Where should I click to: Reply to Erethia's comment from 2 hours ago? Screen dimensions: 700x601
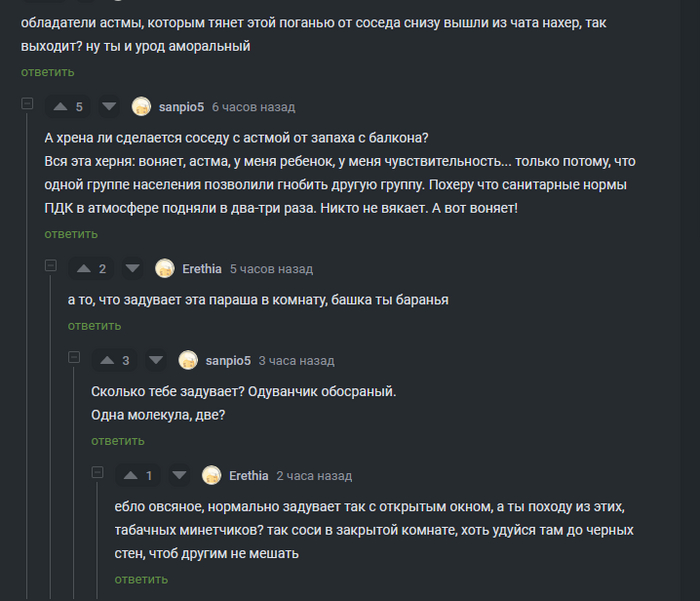tap(141, 580)
